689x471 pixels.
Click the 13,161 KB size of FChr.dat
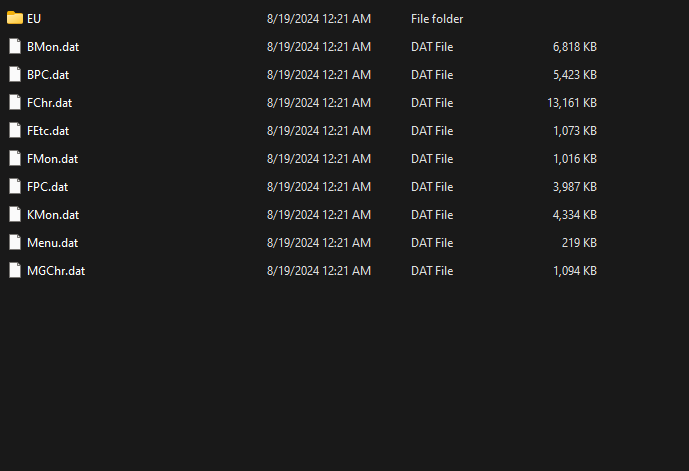(572, 103)
